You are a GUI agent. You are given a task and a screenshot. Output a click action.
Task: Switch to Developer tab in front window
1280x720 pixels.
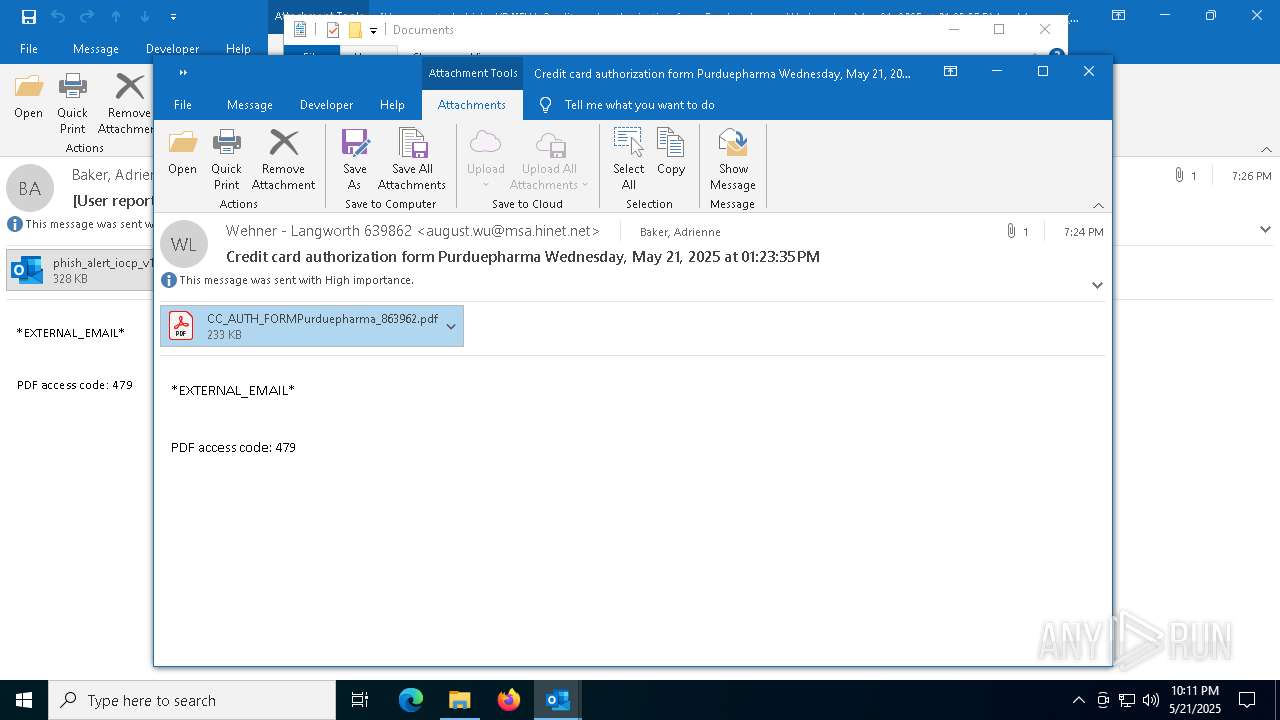(x=326, y=105)
